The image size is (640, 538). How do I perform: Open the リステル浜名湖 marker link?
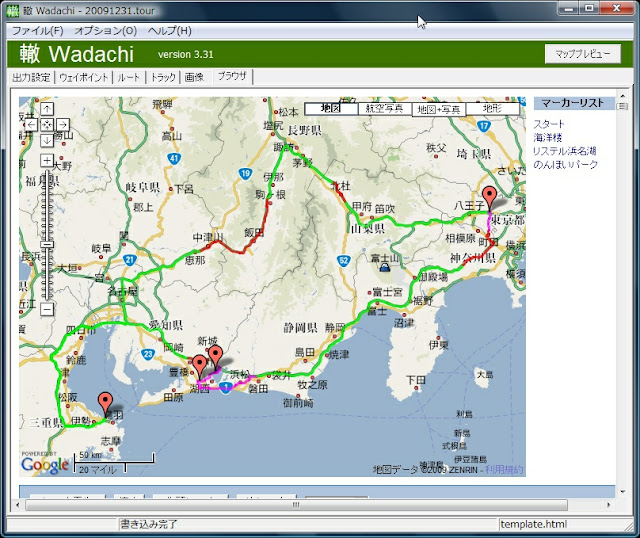565,151
